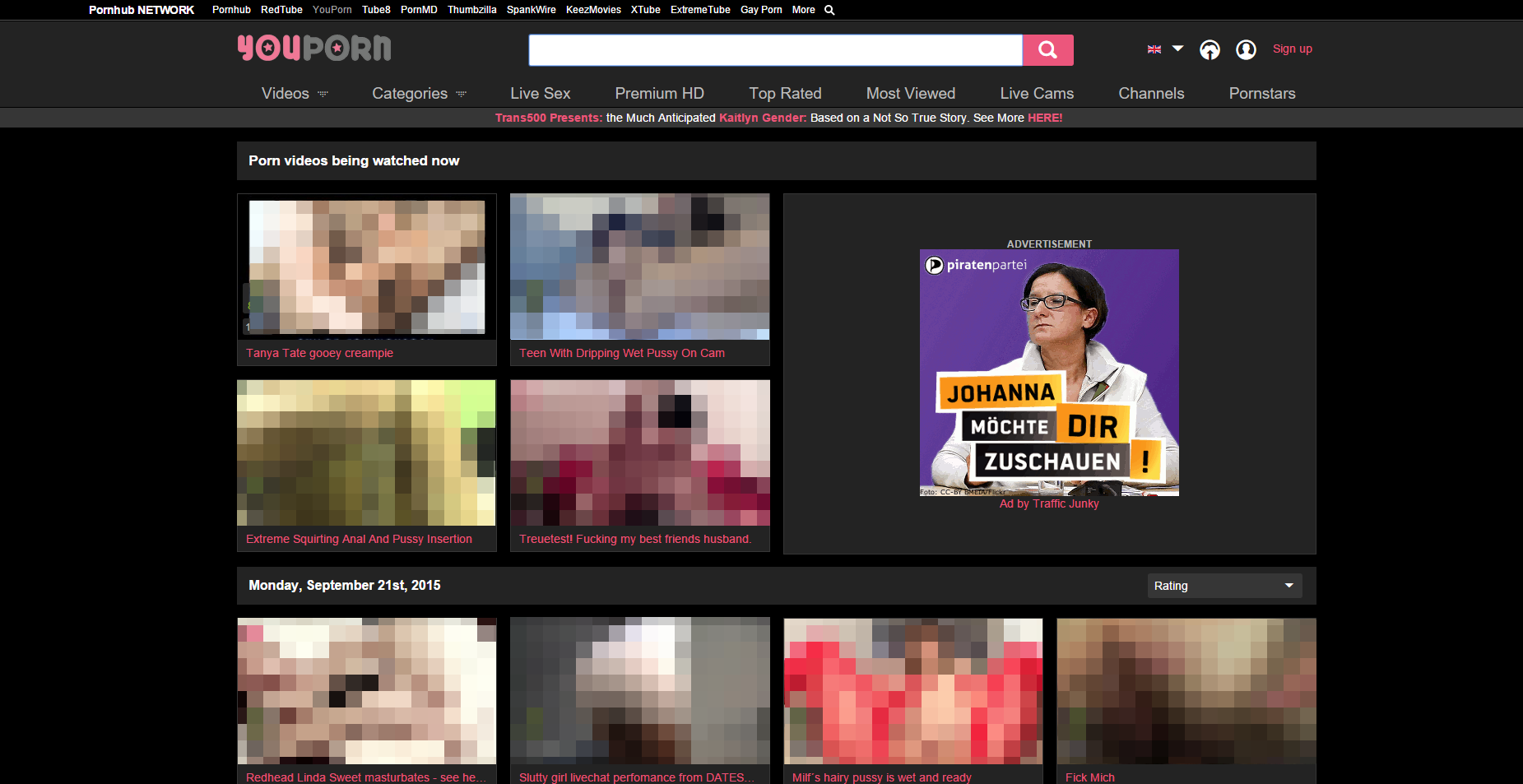This screenshot has width=1523, height=784.
Task: Click the Monday, September 21st, 2015 heading
Action: click(x=345, y=586)
